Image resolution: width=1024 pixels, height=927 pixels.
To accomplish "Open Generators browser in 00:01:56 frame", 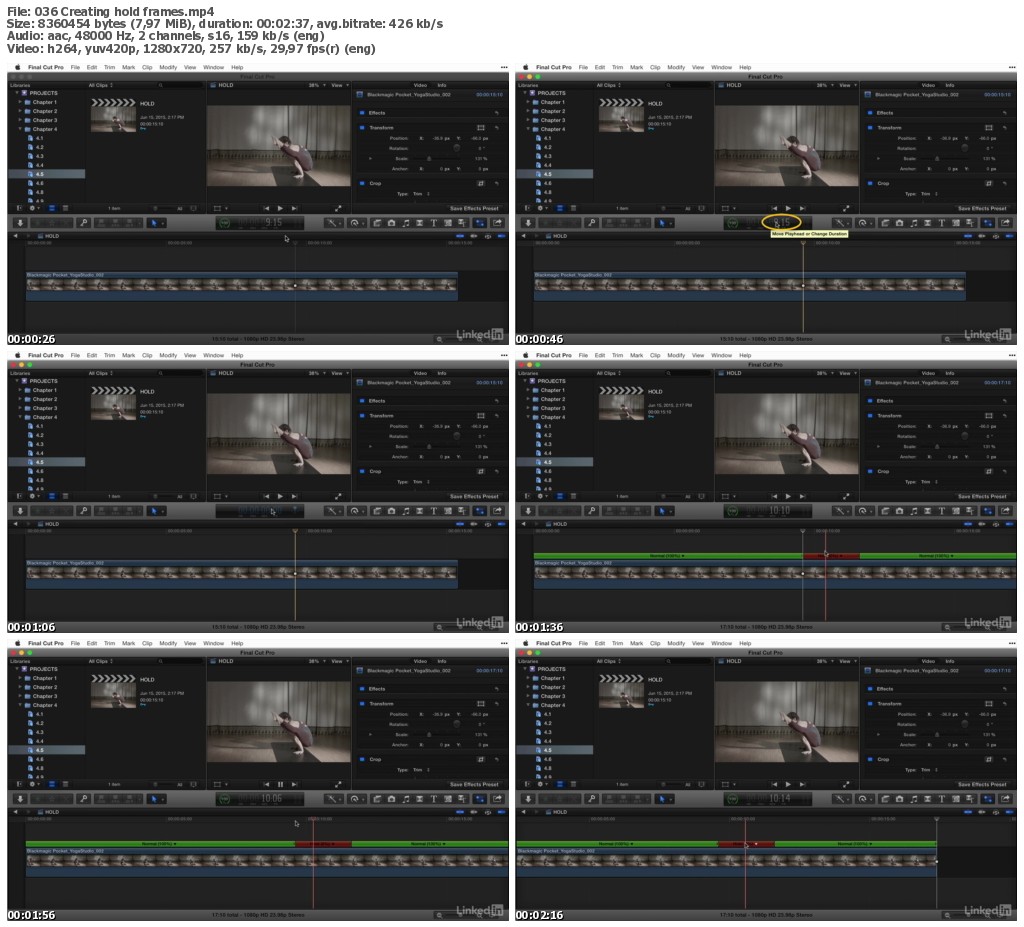I will coord(448,799).
